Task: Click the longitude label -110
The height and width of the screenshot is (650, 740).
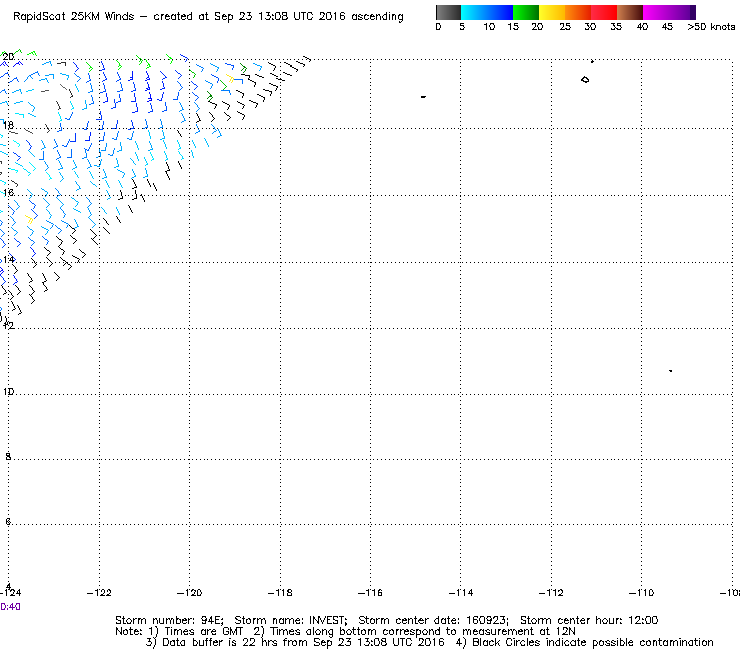Action: [641, 593]
